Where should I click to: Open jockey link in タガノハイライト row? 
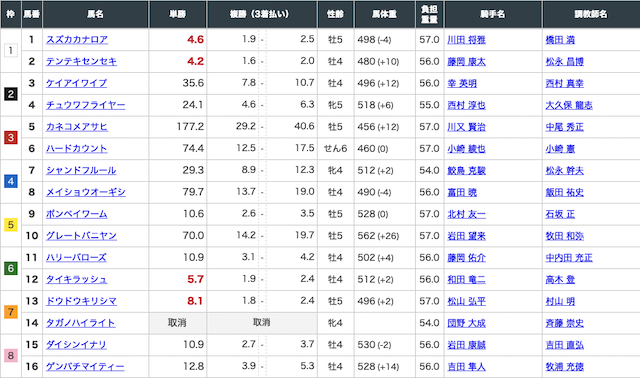click(x=466, y=323)
